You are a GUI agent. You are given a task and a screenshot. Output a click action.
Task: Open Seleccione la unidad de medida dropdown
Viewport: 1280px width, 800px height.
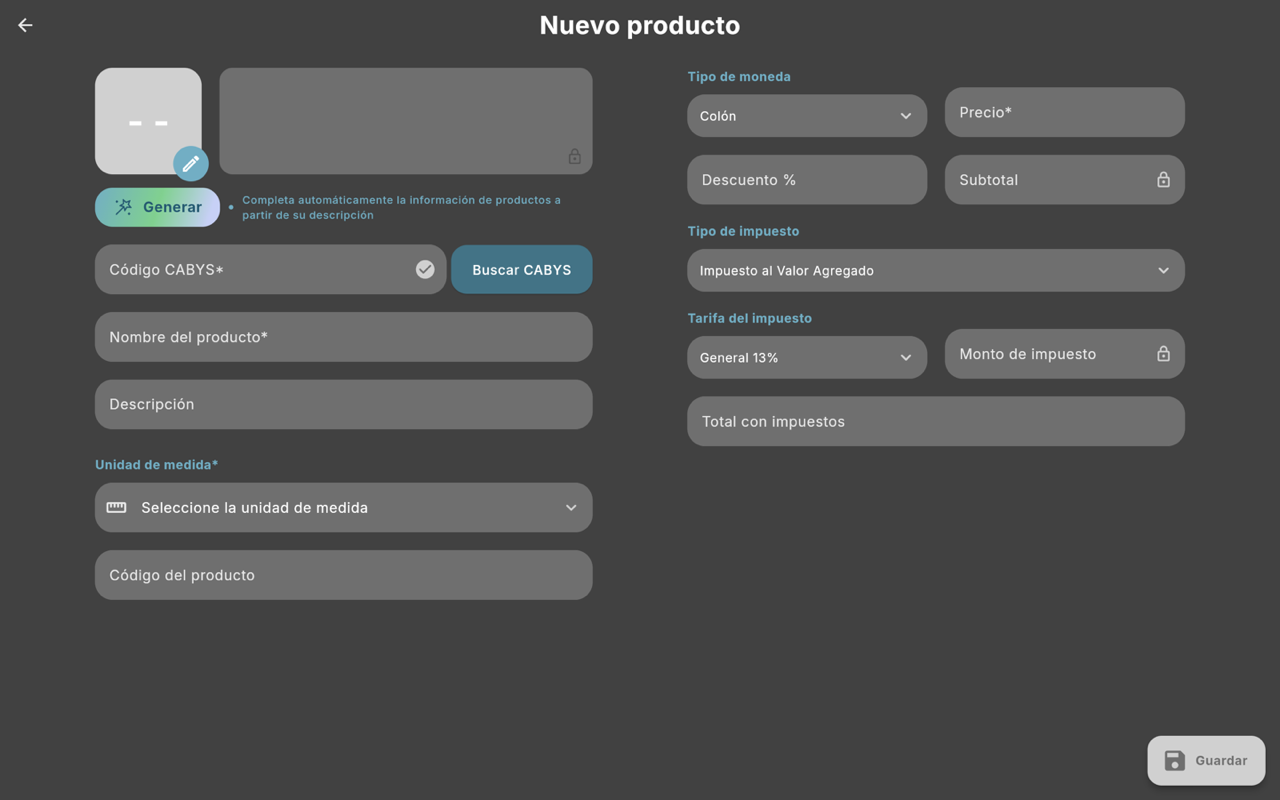tap(344, 508)
